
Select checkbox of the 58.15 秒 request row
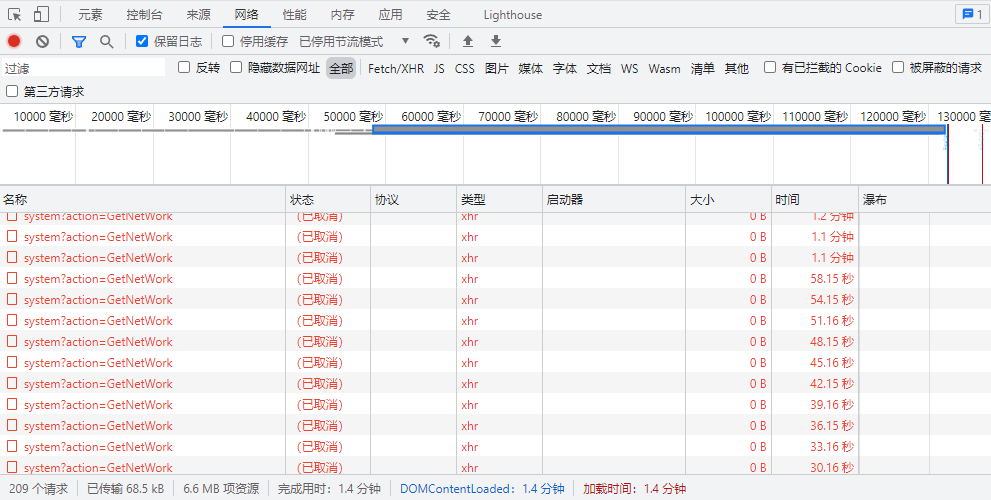coord(12,278)
